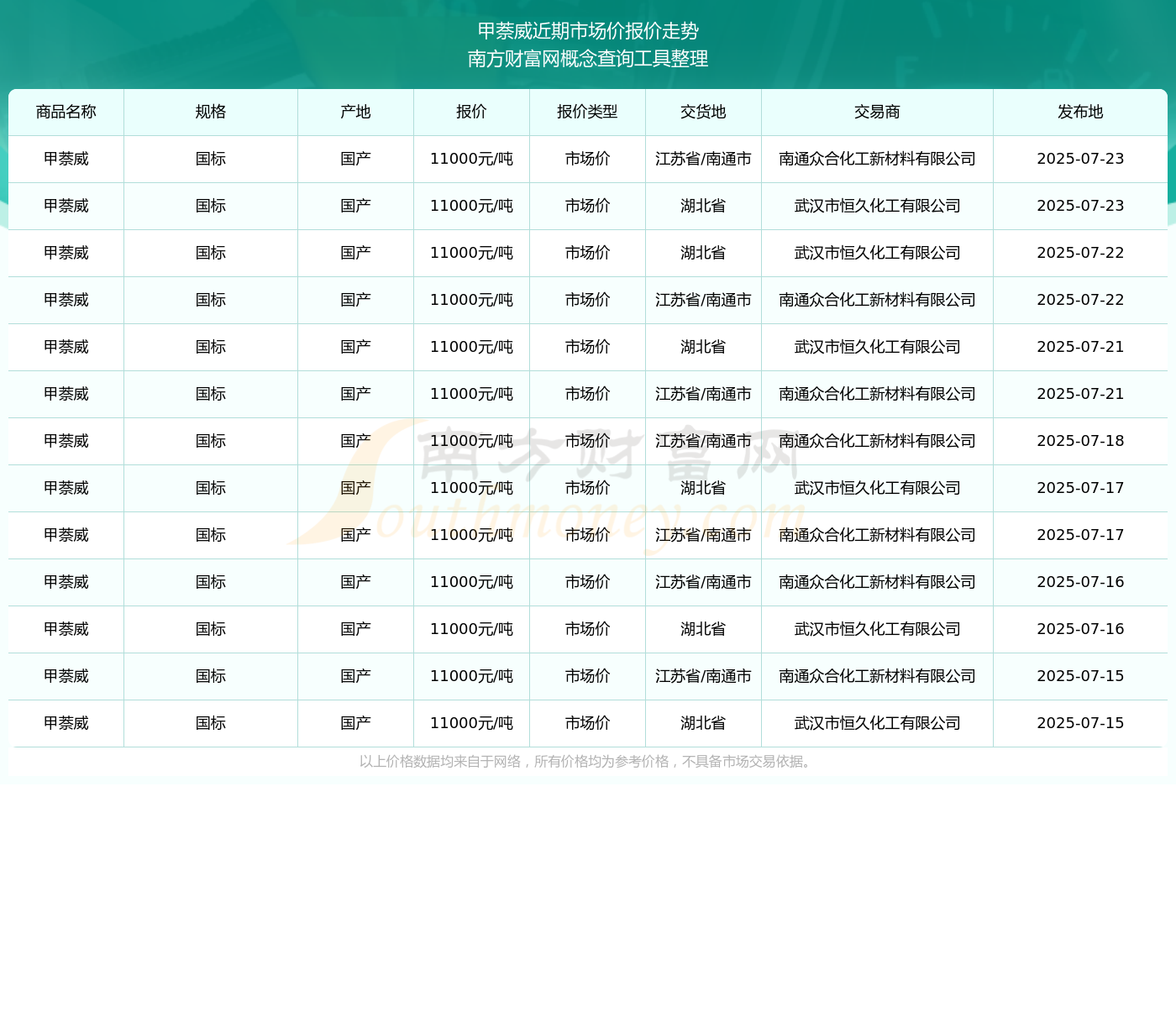Click date 2025-07-16 in the 武汉市恒久 row

click(1080, 629)
